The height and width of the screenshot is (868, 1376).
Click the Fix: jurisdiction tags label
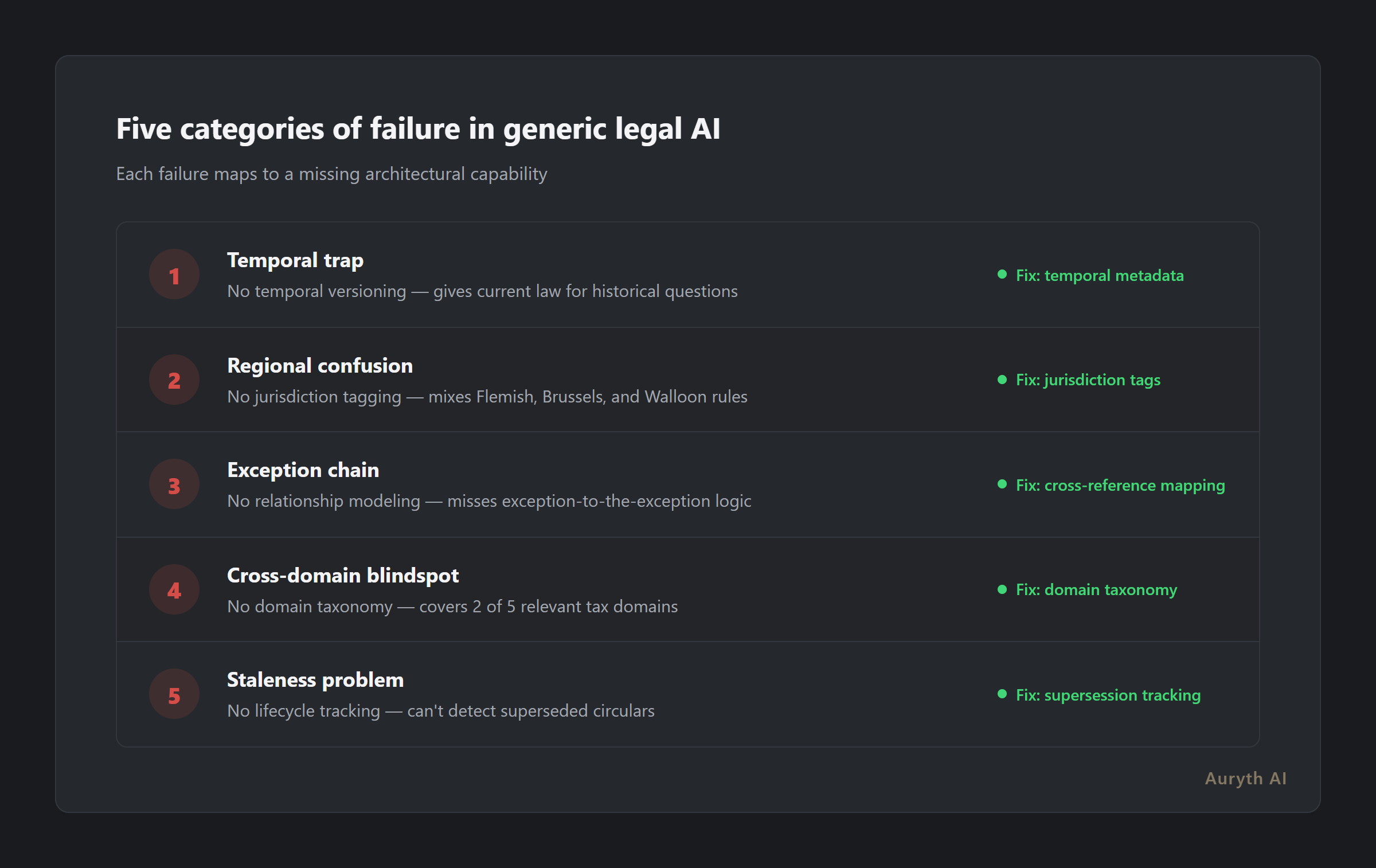[x=1088, y=380]
